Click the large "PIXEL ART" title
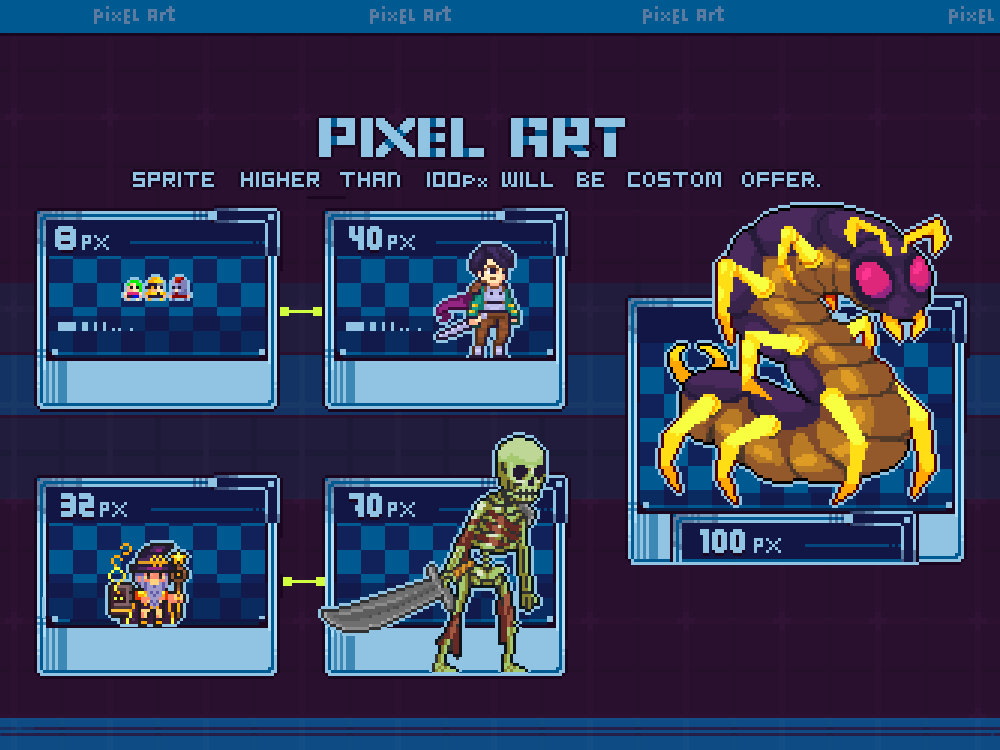This screenshot has height=750, width=1000. coord(471,136)
